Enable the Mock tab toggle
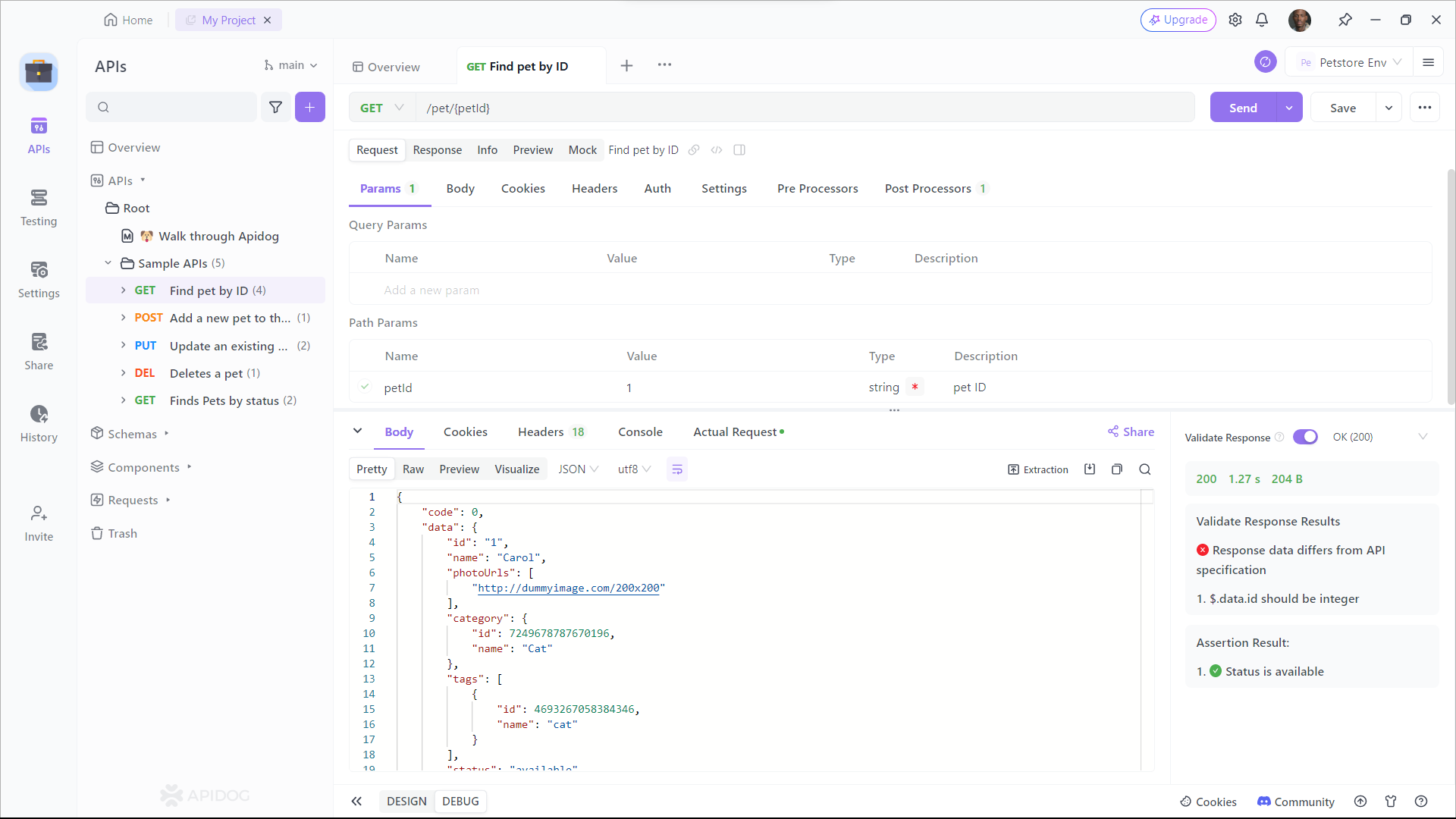Viewport: 1456px width, 819px height. point(583,150)
